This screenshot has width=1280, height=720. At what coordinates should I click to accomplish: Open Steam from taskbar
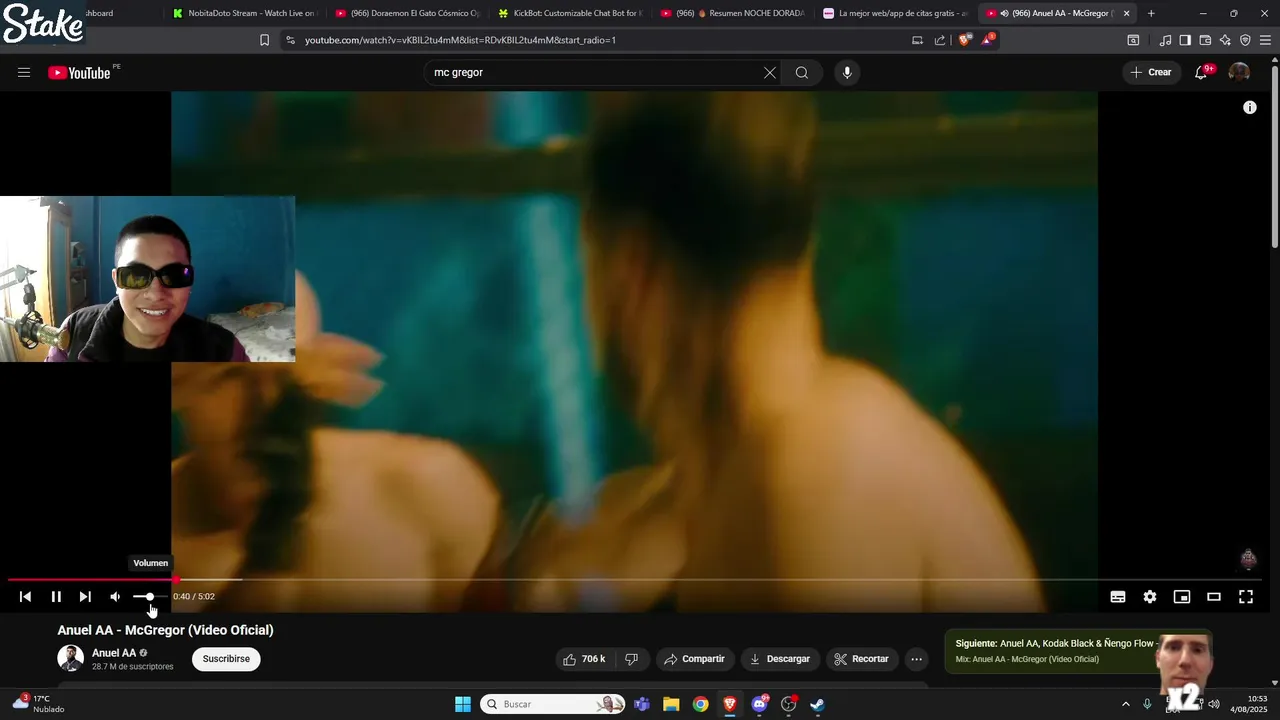pos(818,704)
